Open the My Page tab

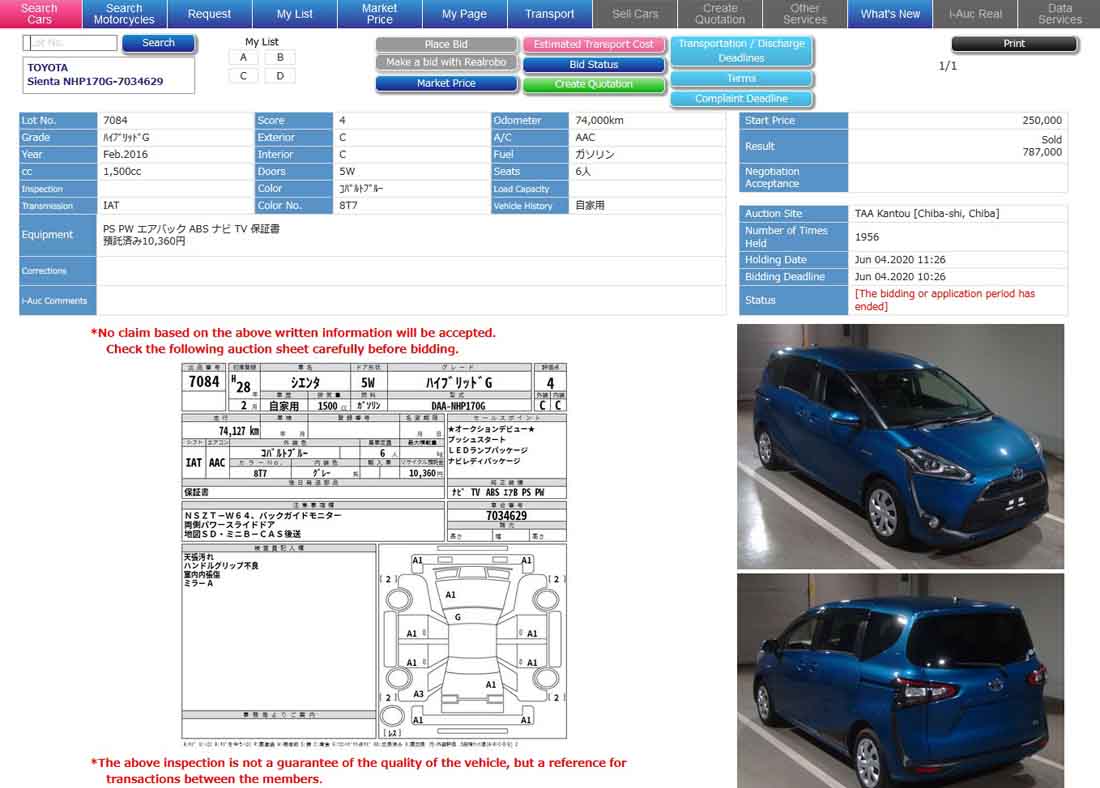(464, 13)
